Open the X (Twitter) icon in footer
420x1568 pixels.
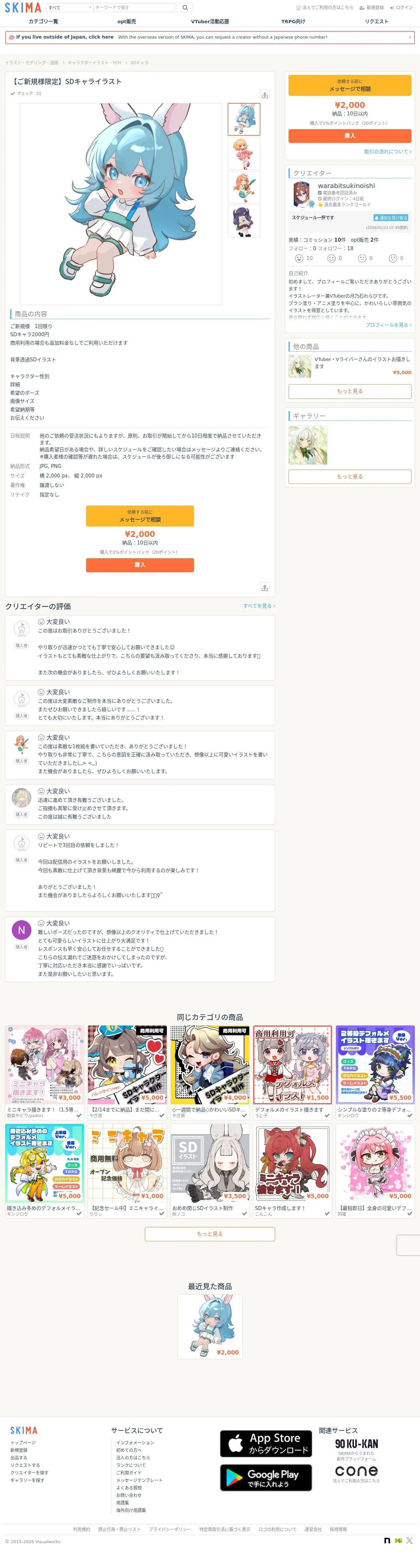pyautogui.click(x=410, y=1541)
